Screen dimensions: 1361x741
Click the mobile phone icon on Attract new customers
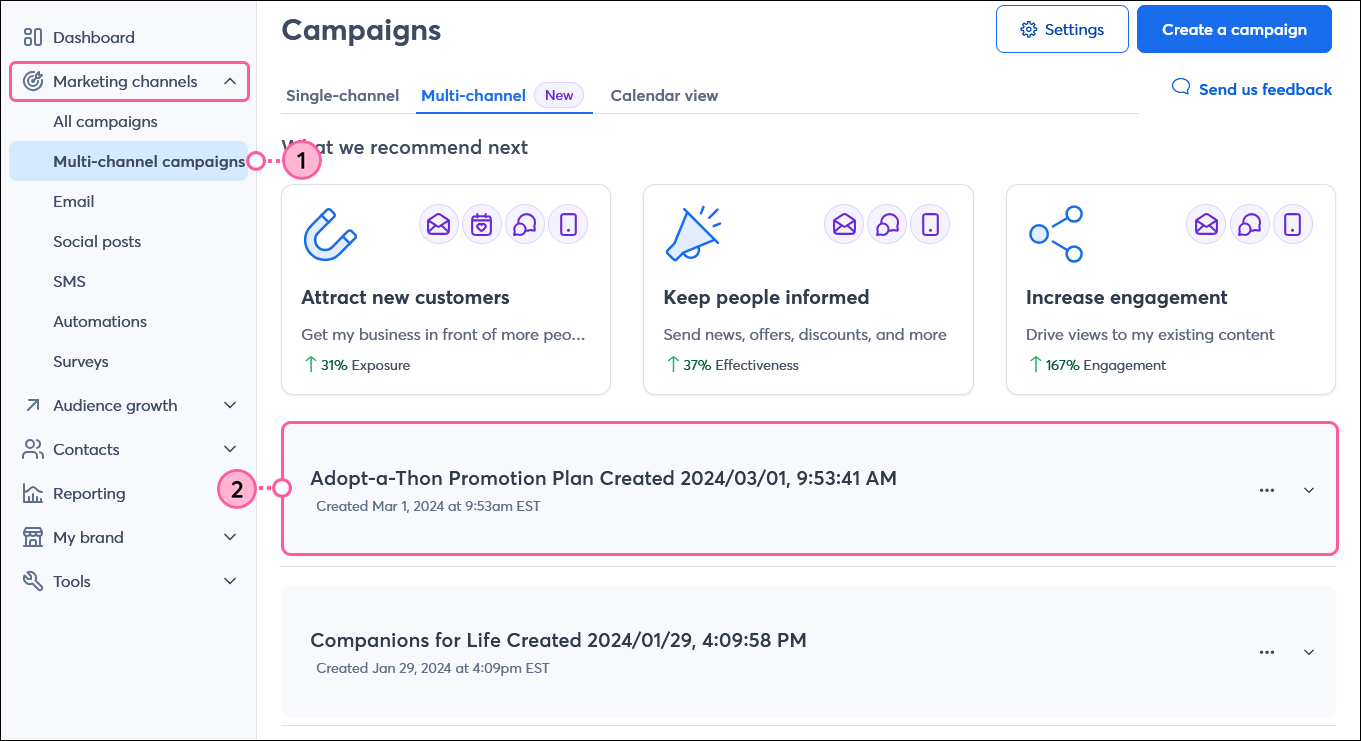[568, 224]
